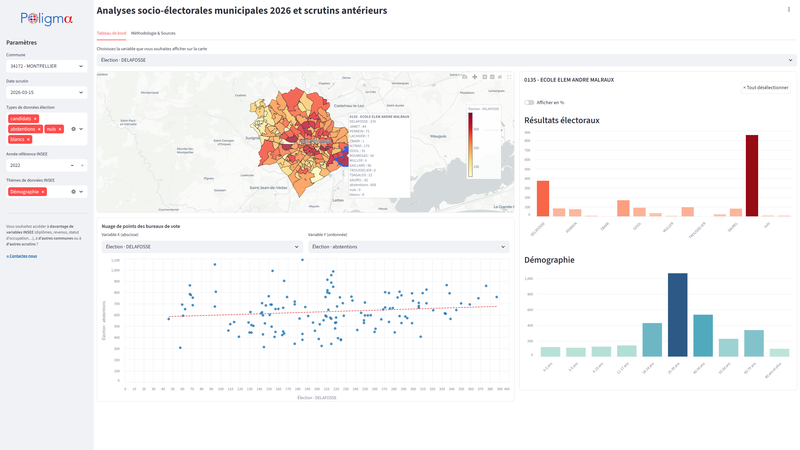Select the pan tool on the map toolbar
Screen dimensions: 800x450
pyautogui.click(x=474, y=77)
